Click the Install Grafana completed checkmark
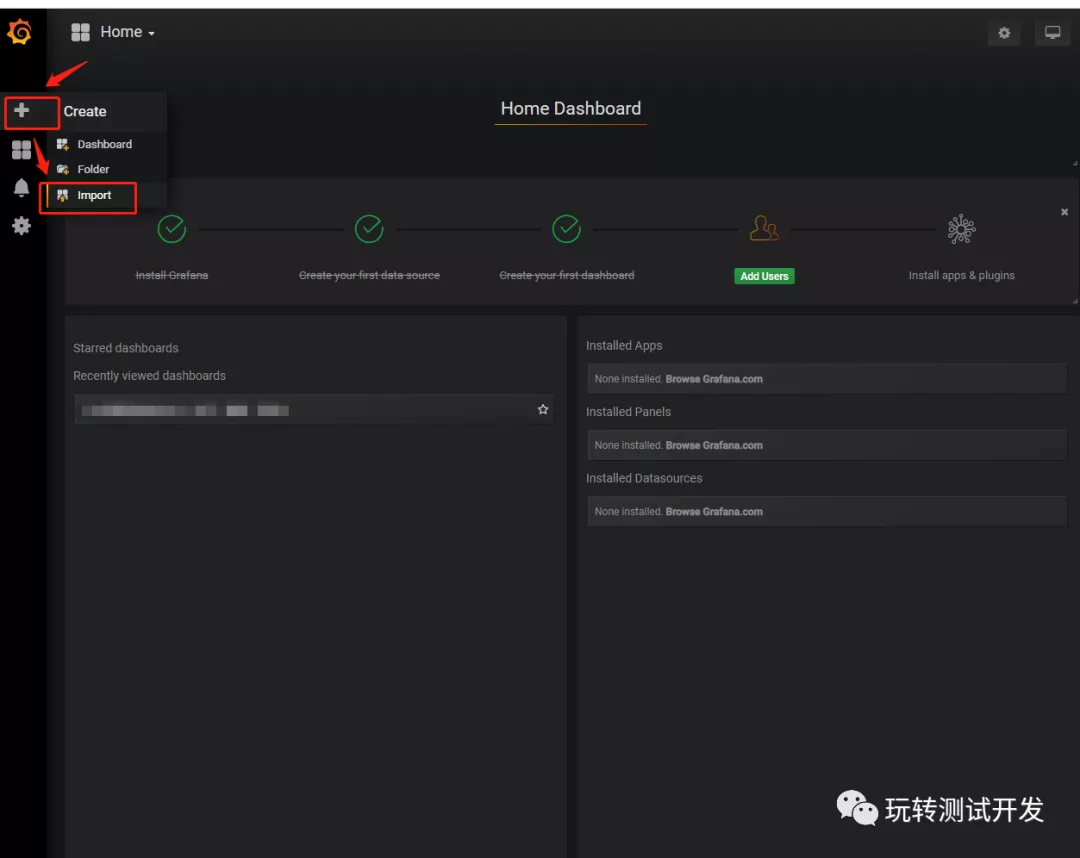The width and height of the screenshot is (1080, 858). (x=171, y=229)
